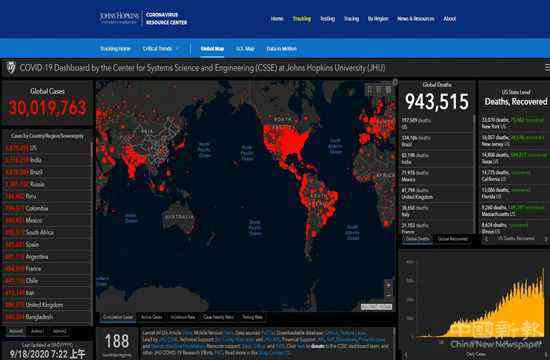This screenshot has height=360, width=550.
Task: Open the map bookmarks icon in map toolbar
Action: pos(370,90)
